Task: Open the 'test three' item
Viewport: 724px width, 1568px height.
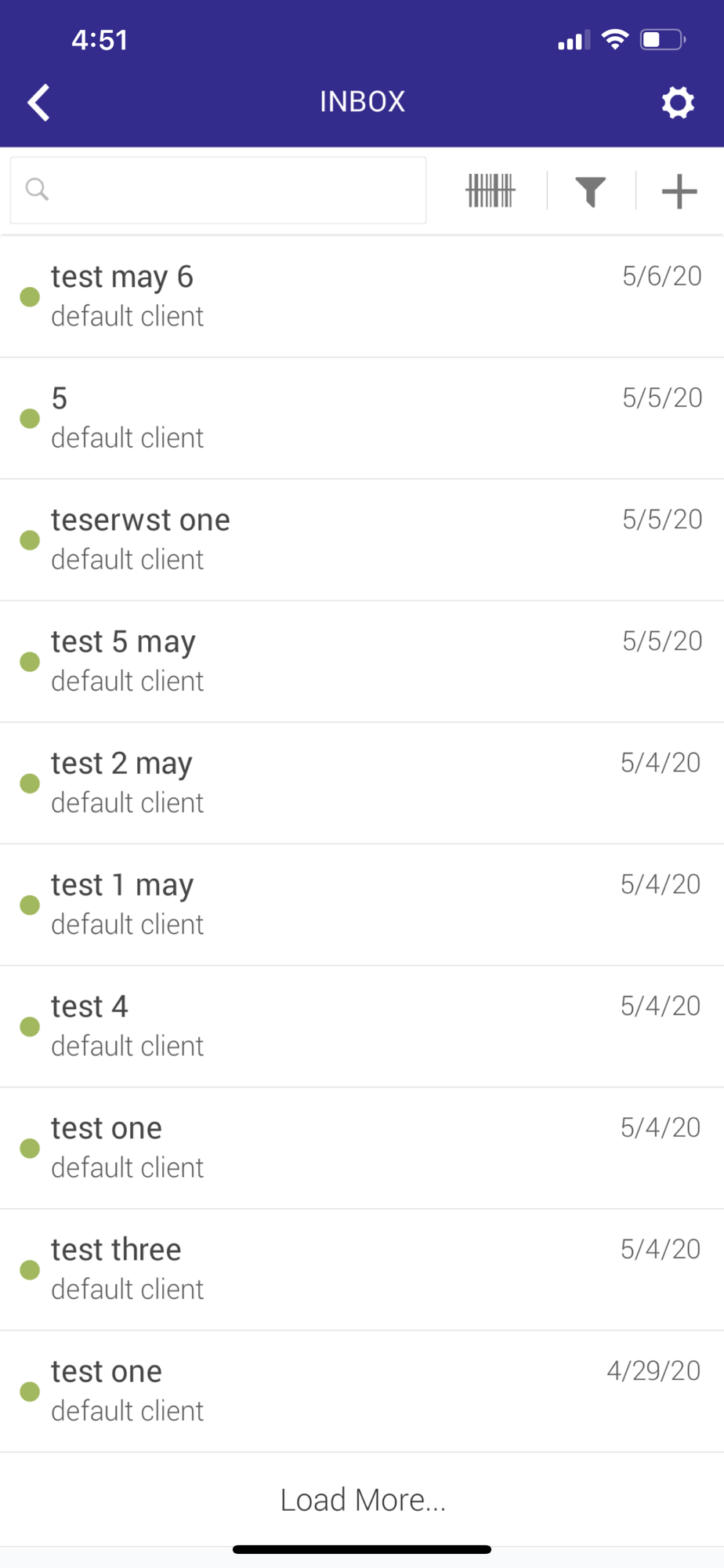Action: [362, 1270]
